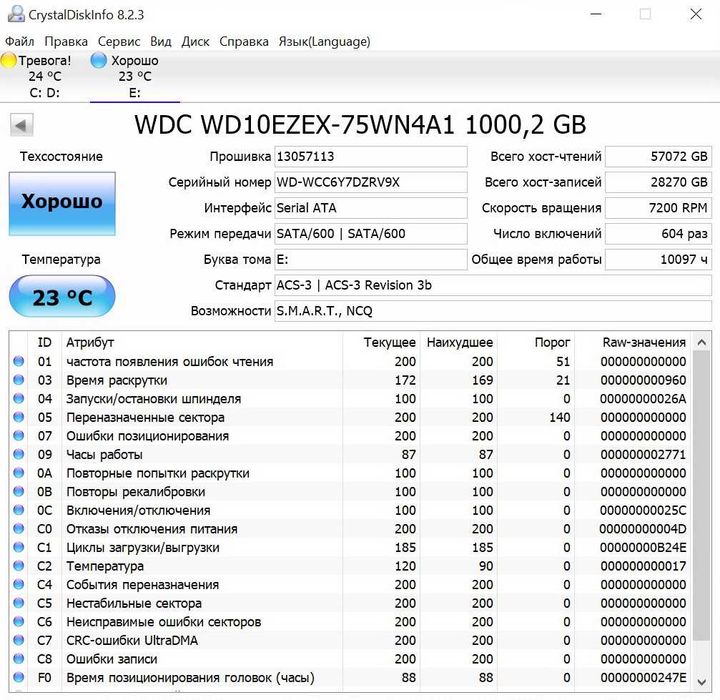Click the ID column header
The image size is (720, 700).
pos(45,343)
